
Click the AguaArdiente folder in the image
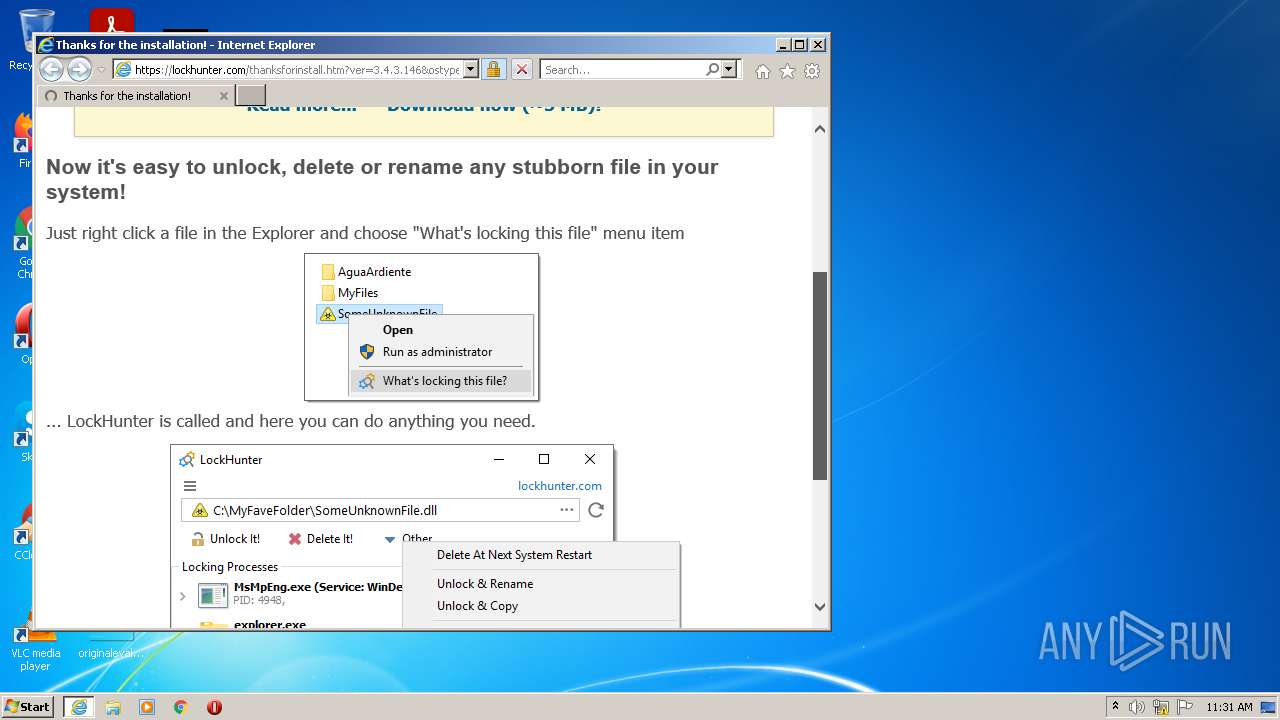pyautogui.click(x=366, y=272)
